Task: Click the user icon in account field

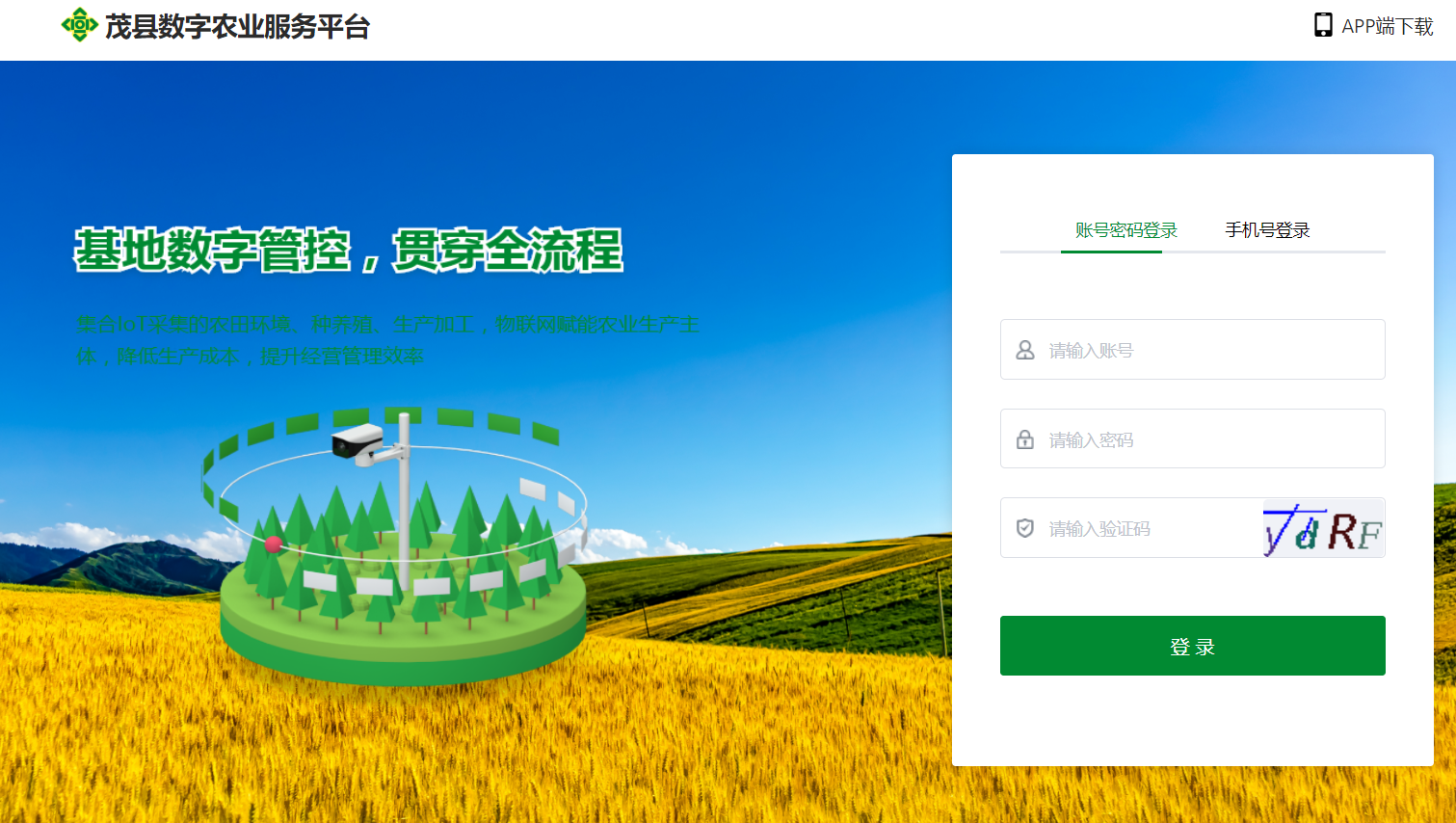Action: (1025, 350)
